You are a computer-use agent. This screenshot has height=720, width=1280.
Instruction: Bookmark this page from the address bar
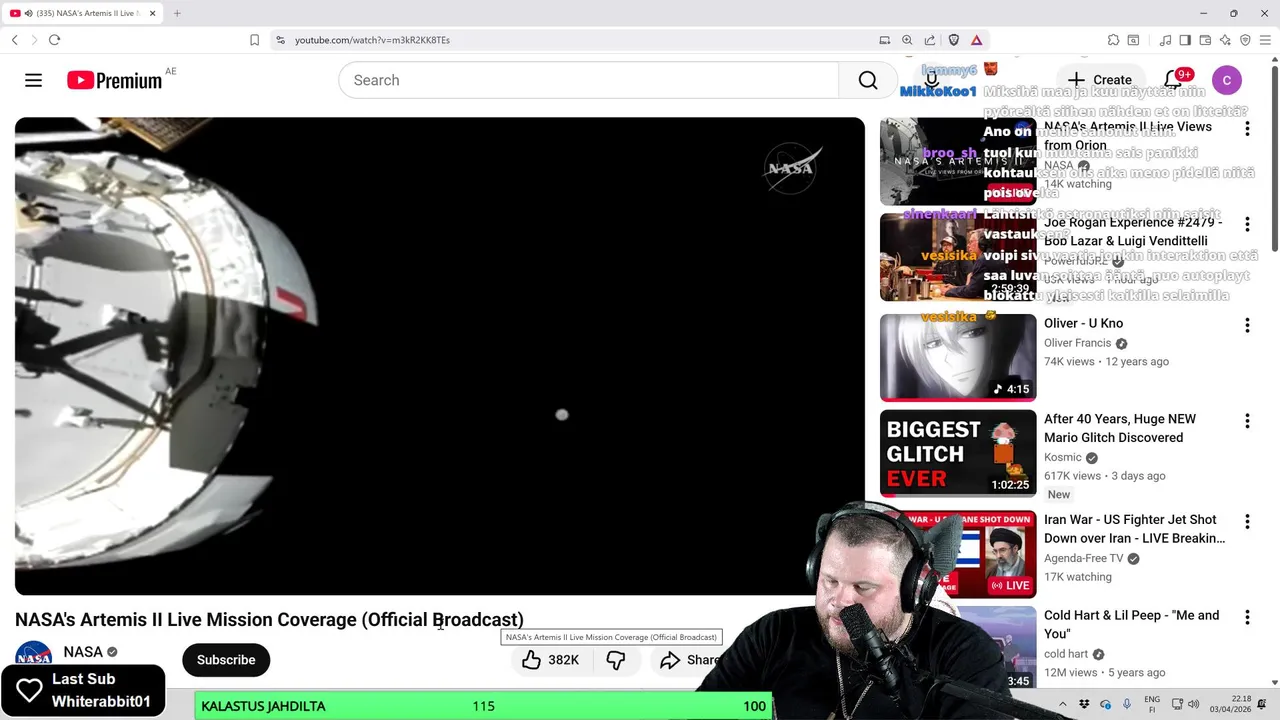pos(254,40)
